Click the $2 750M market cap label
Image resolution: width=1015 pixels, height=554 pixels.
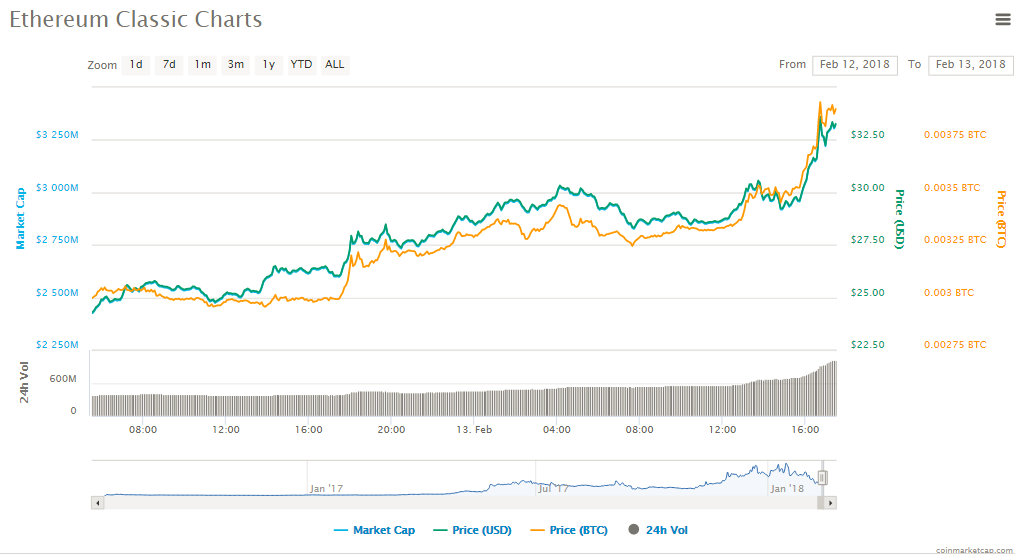57,239
